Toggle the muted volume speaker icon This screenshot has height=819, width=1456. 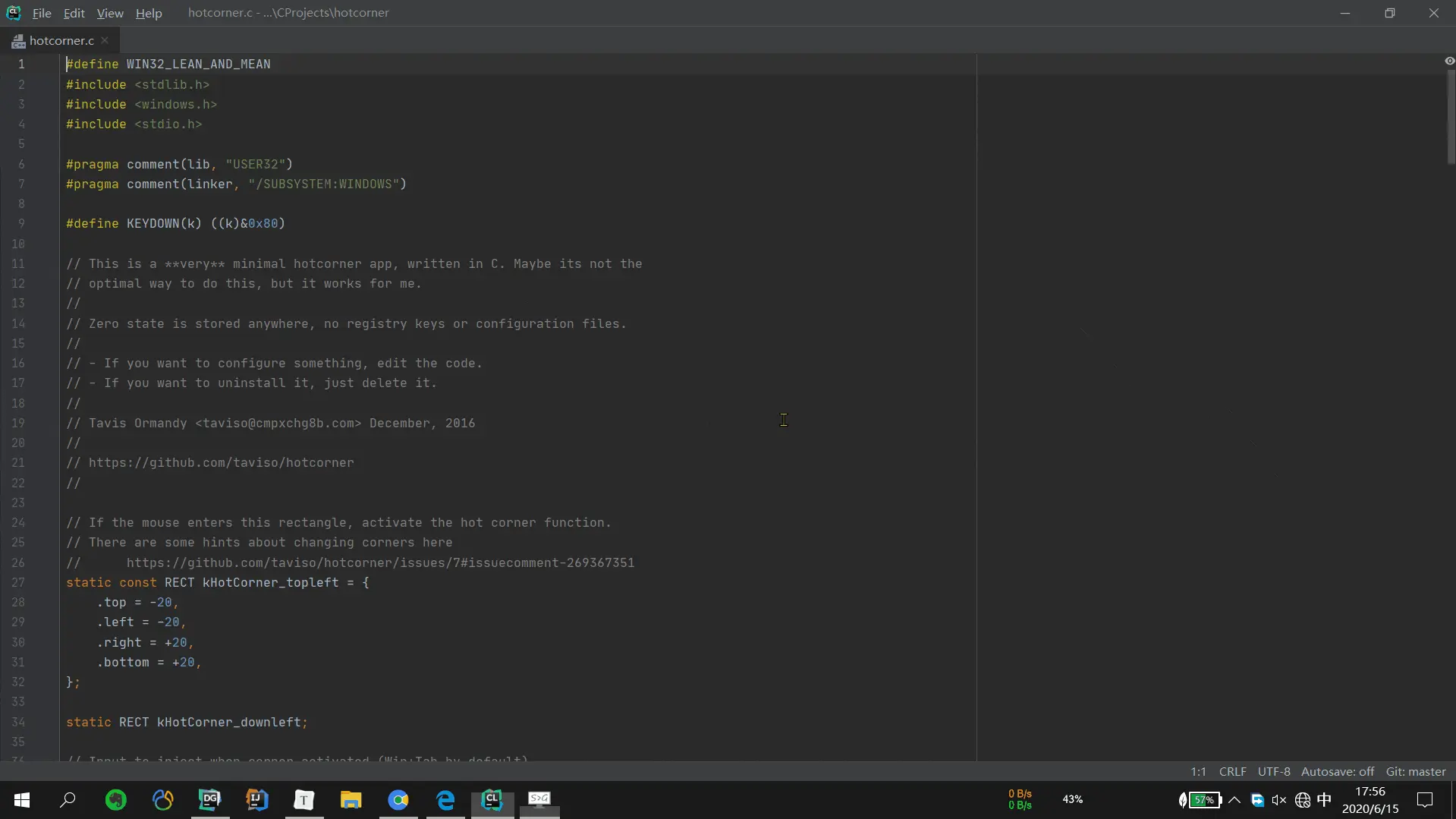pyautogui.click(x=1279, y=800)
